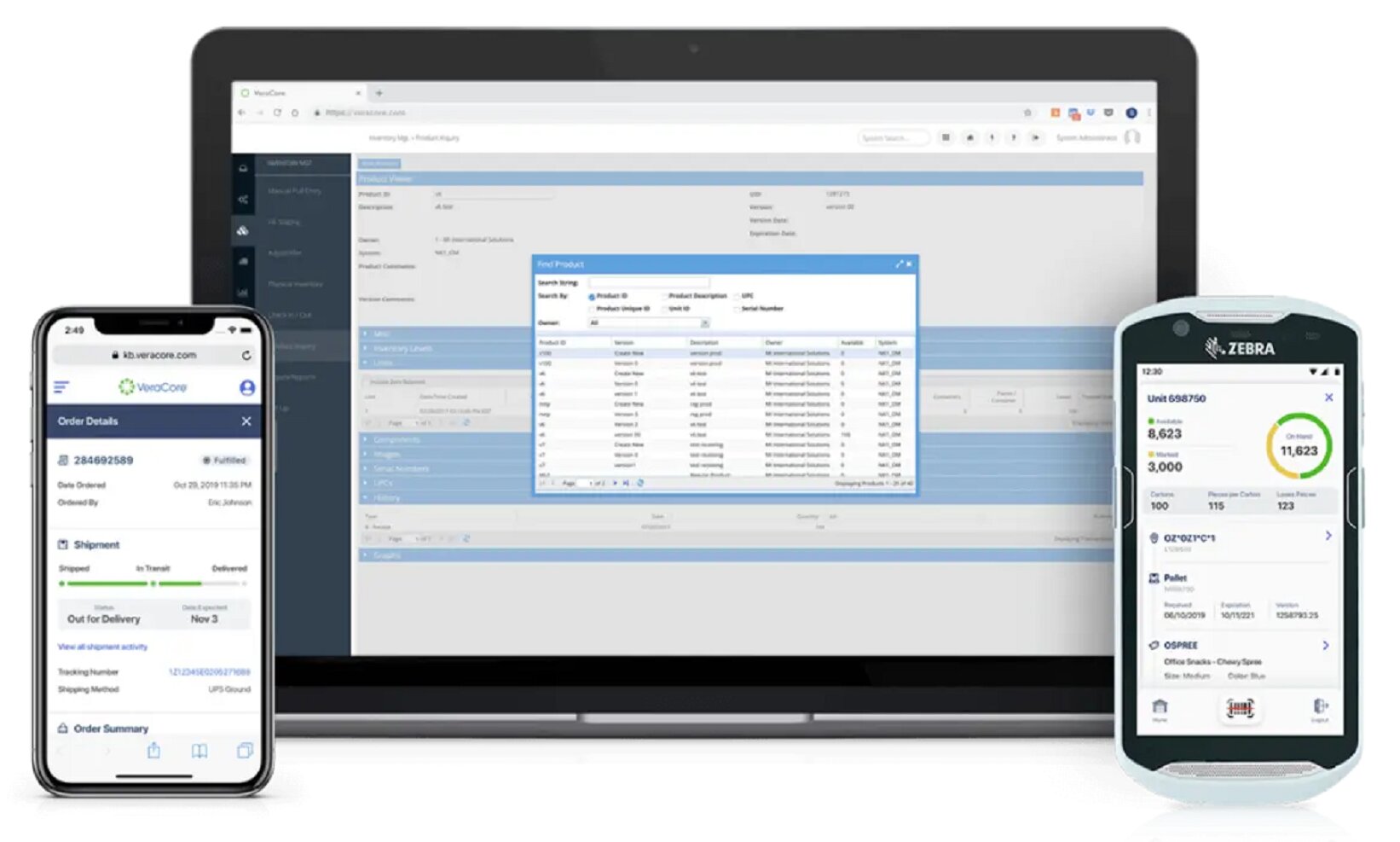Image resolution: width=1400 pixels, height=842 pixels.
Task: Refresh the Find Product results list
Action: (x=640, y=483)
